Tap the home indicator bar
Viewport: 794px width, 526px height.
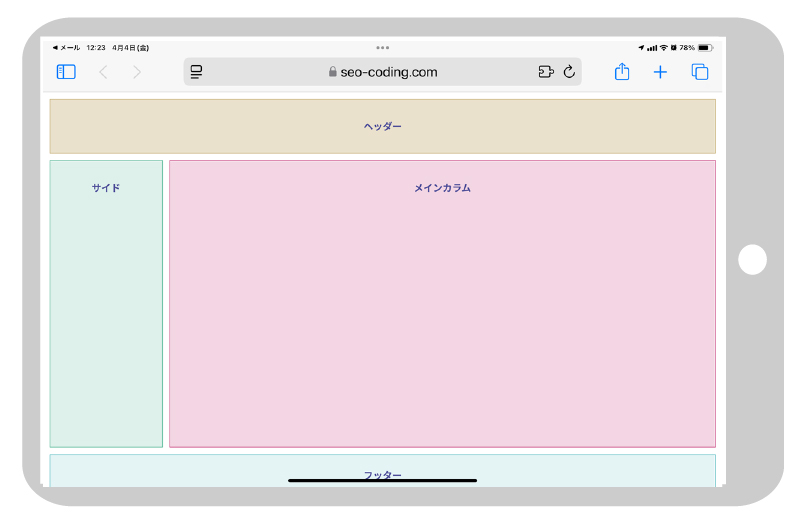[x=383, y=481]
